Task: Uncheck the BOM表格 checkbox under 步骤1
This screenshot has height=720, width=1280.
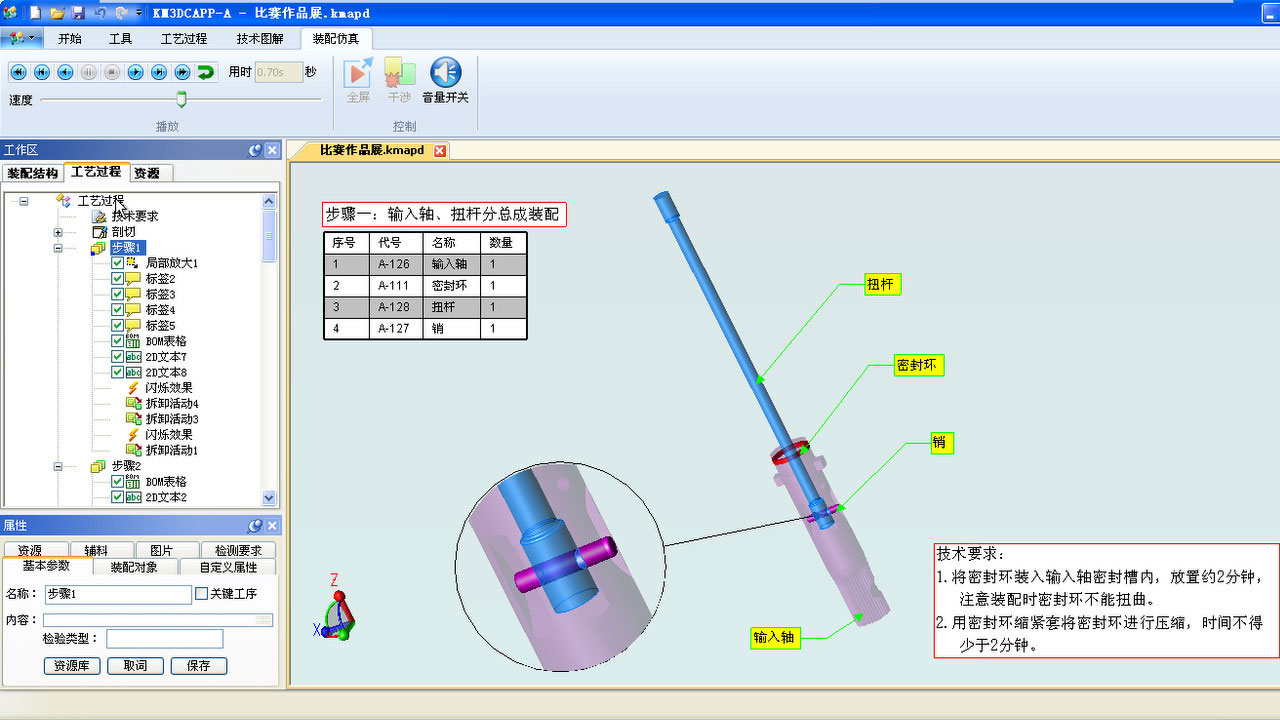Action: 118,341
